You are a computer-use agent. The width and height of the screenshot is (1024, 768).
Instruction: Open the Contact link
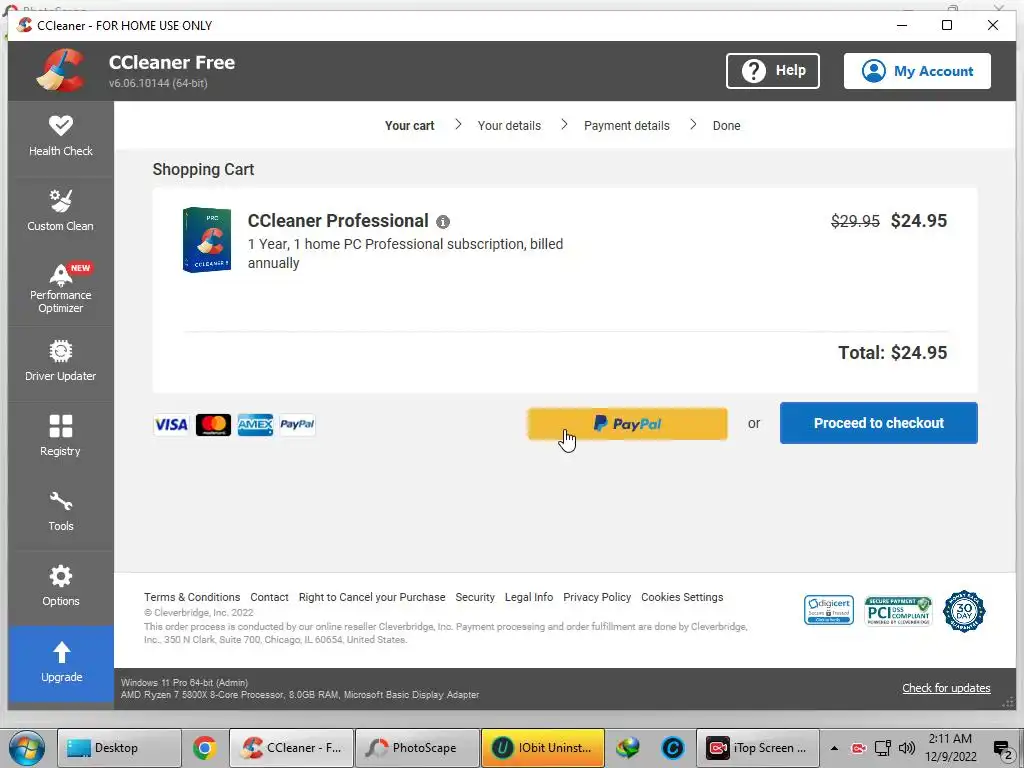(x=269, y=597)
